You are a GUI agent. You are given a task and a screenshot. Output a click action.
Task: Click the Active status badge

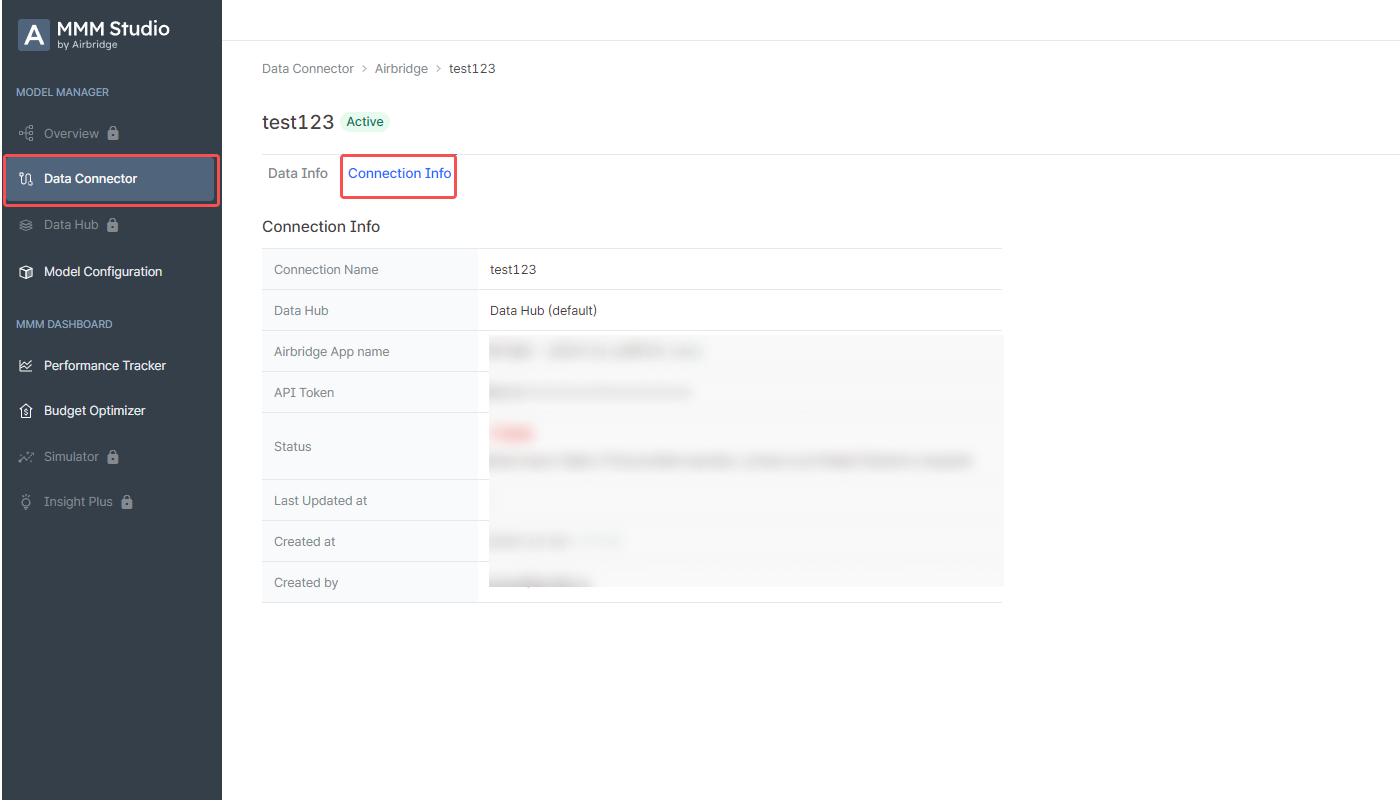coord(365,122)
